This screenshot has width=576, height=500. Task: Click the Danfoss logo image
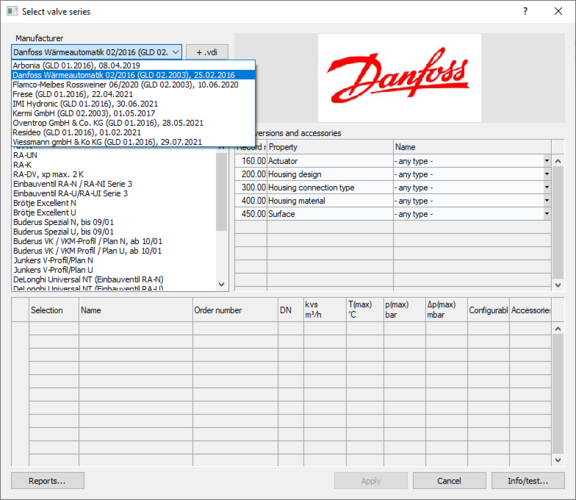click(399, 78)
